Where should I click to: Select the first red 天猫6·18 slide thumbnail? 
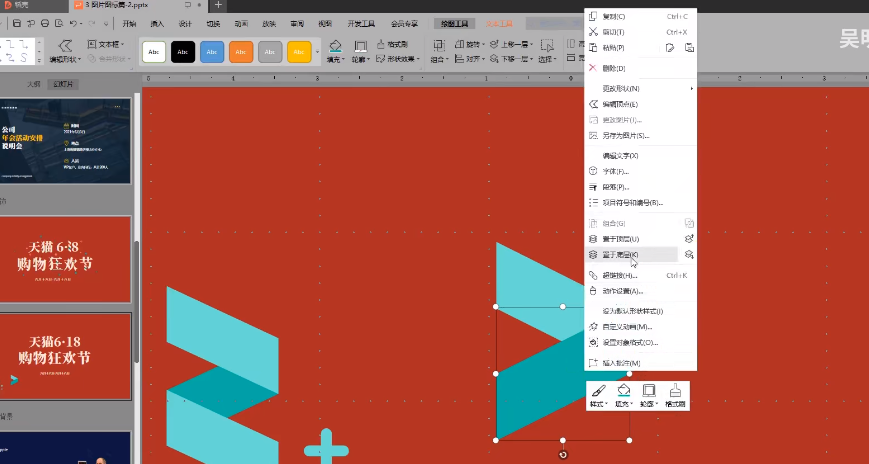(x=65, y=259)
